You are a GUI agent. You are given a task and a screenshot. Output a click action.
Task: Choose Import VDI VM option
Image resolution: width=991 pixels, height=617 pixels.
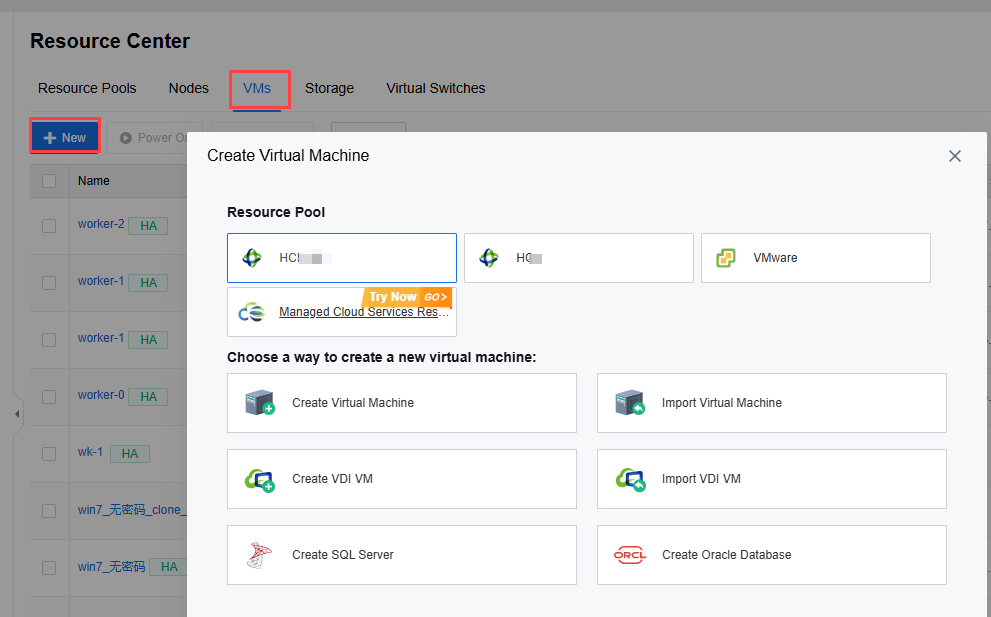pos(772,479)
